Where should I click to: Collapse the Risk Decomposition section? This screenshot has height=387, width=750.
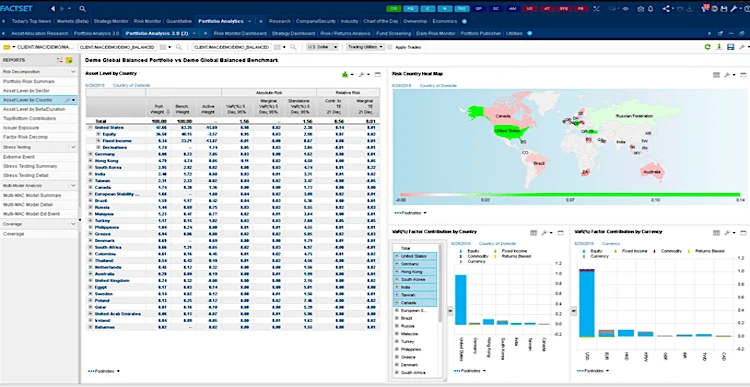click(73, 71)
